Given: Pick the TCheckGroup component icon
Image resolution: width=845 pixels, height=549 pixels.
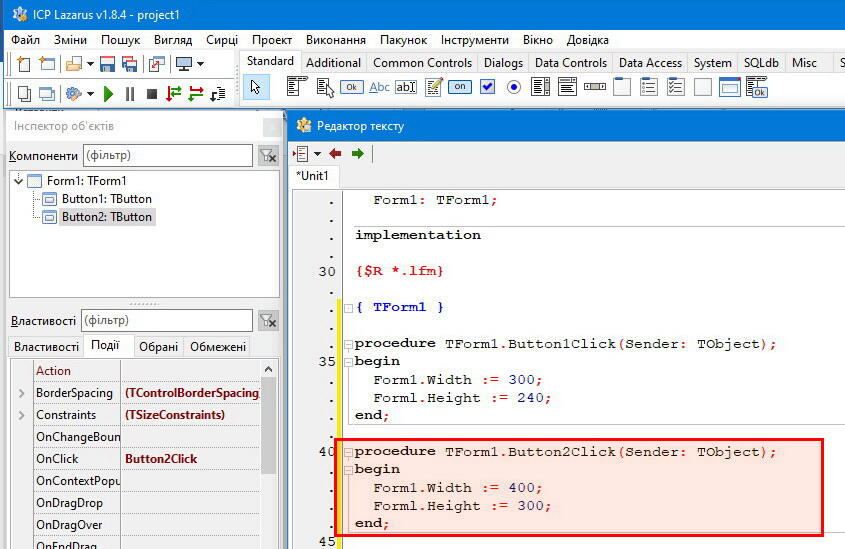Looking at the screenshot, I should pos(676,87).
